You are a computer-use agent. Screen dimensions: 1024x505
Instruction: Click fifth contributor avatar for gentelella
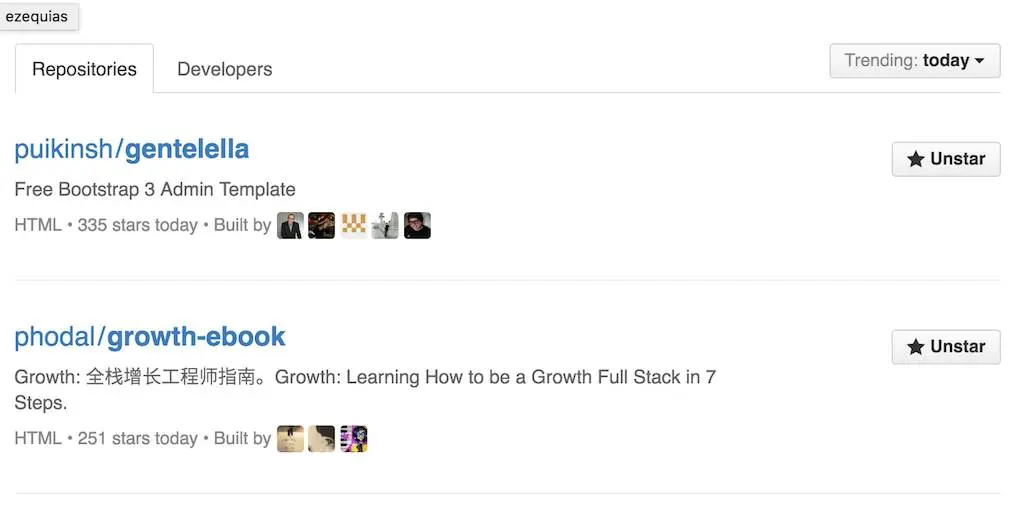coord(417,225)
